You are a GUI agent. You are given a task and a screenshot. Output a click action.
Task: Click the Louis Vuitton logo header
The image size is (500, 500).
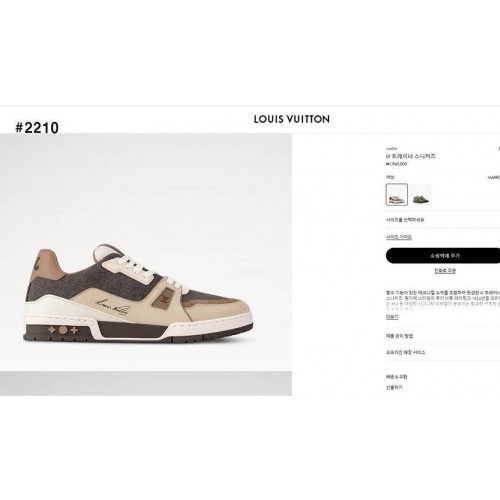click(x=292, y=119)
